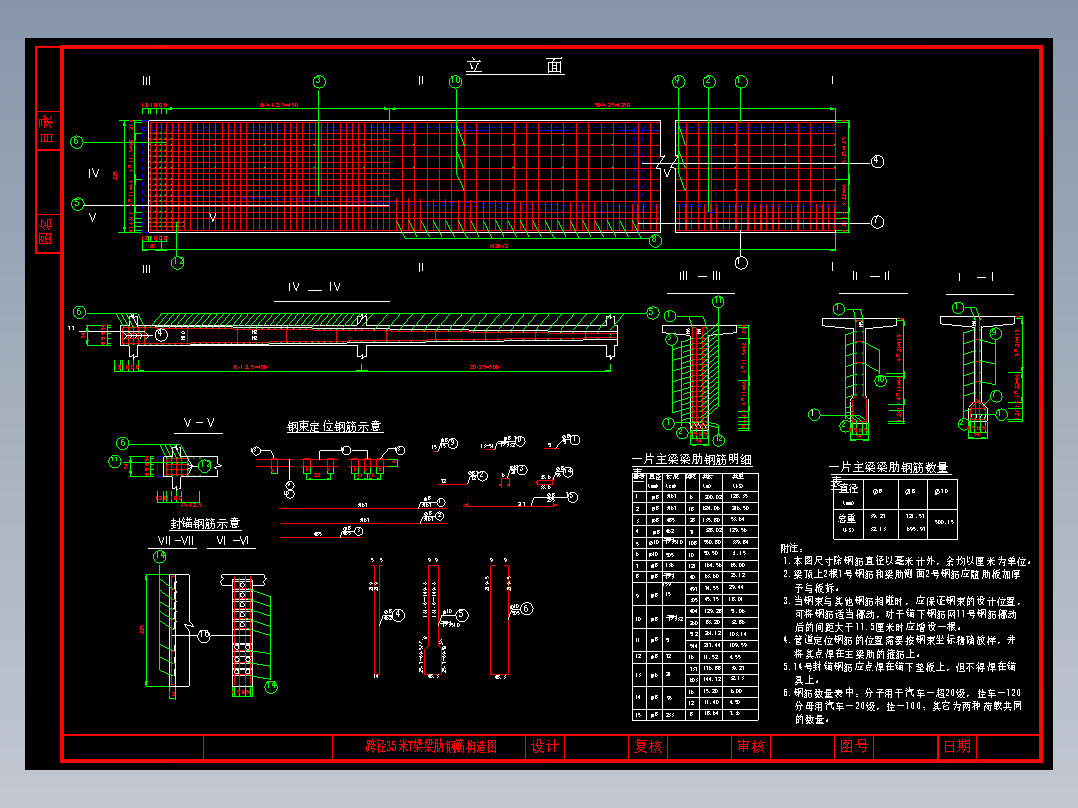1078x808 pixels.
Task: Click the 总重 row label in quantity table
Action: pos(847,518)
